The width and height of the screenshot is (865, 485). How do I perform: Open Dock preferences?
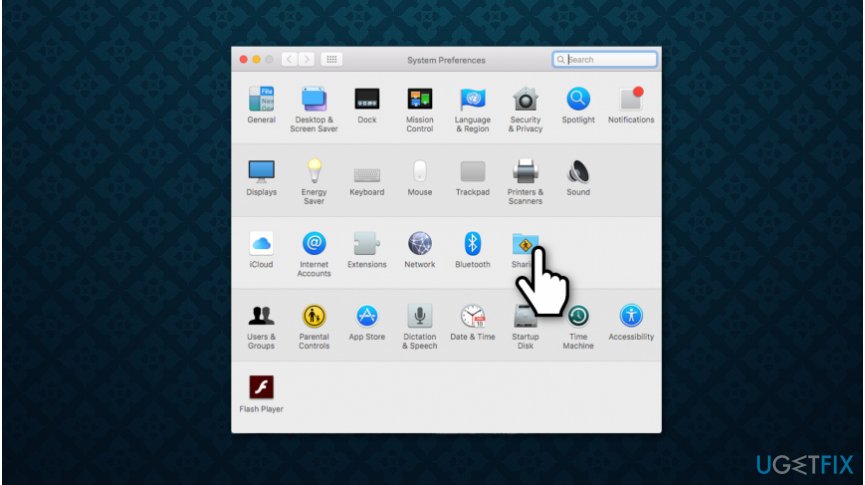tap(367, 99)
